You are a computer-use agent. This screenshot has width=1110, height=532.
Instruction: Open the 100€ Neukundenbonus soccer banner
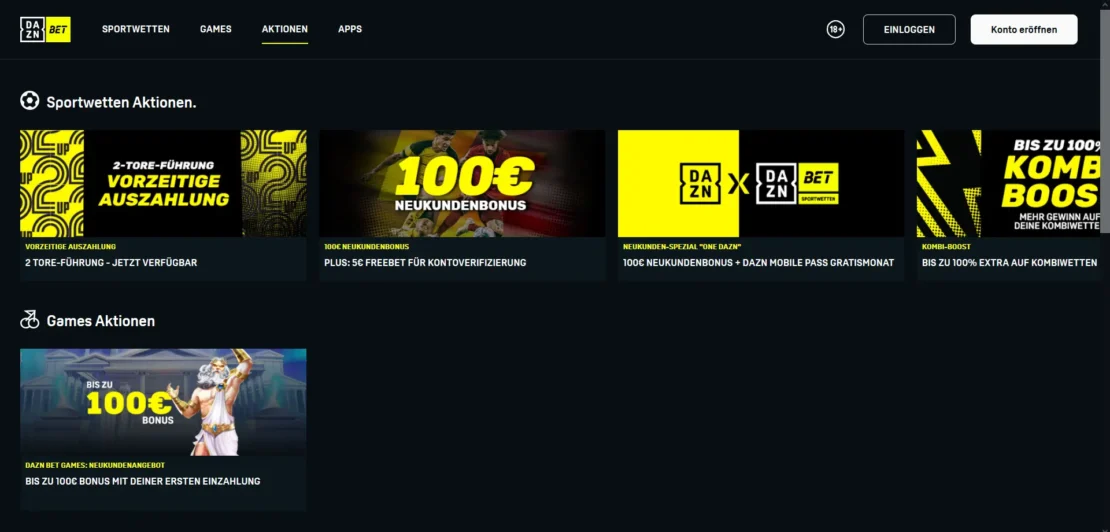[462, 183]
